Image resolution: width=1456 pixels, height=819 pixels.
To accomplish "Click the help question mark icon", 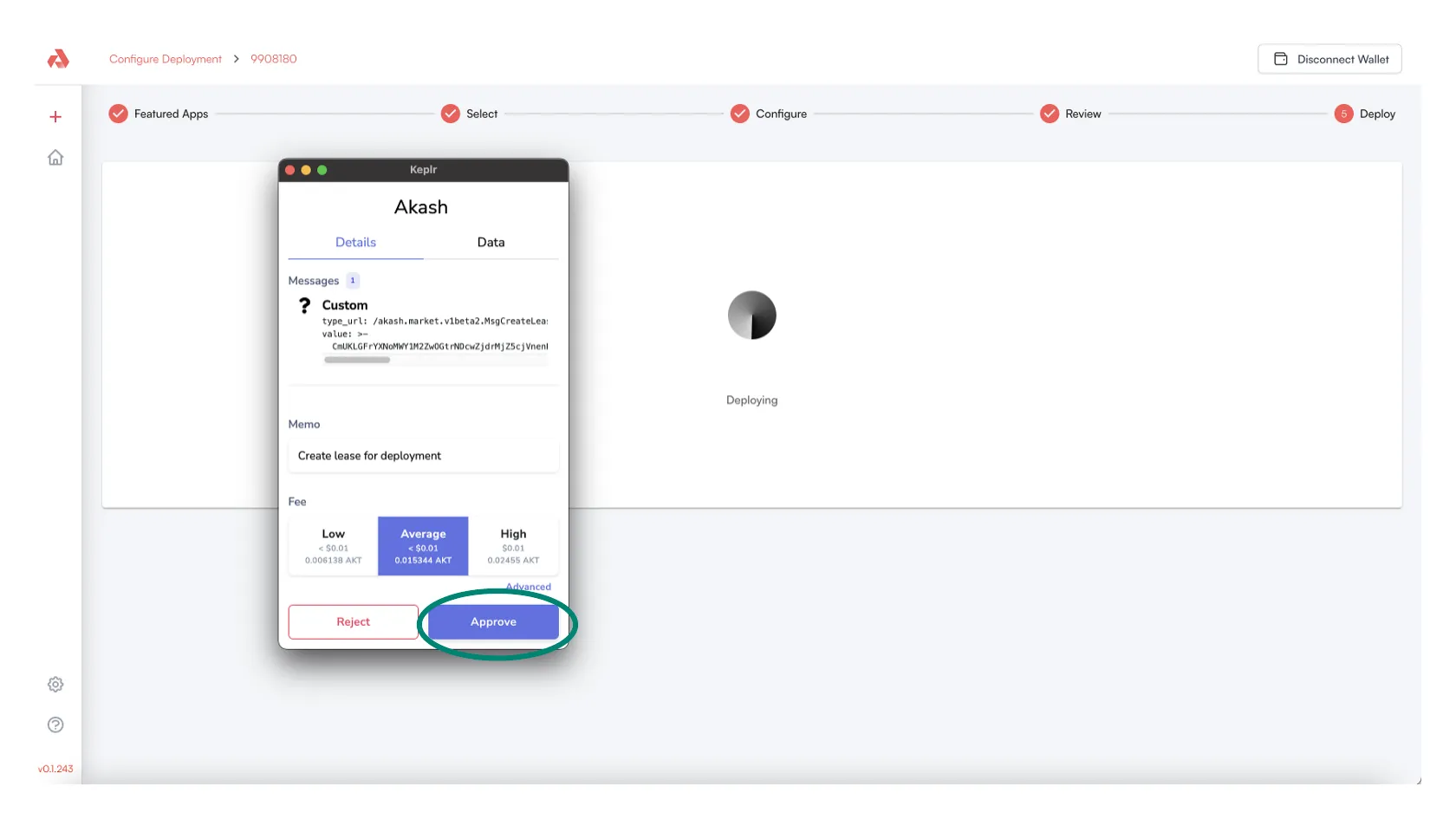I will (55, 725).
